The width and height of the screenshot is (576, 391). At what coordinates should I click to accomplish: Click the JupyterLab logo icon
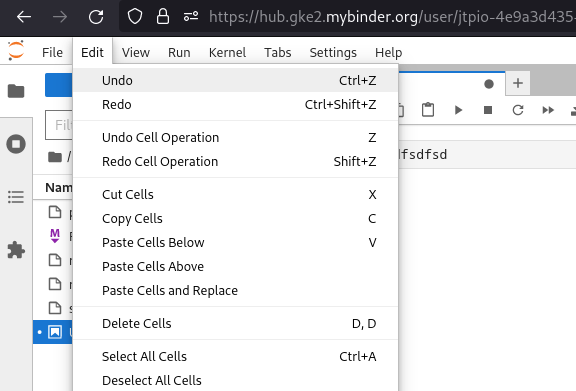pyautogui.click(x=16, y=50)
